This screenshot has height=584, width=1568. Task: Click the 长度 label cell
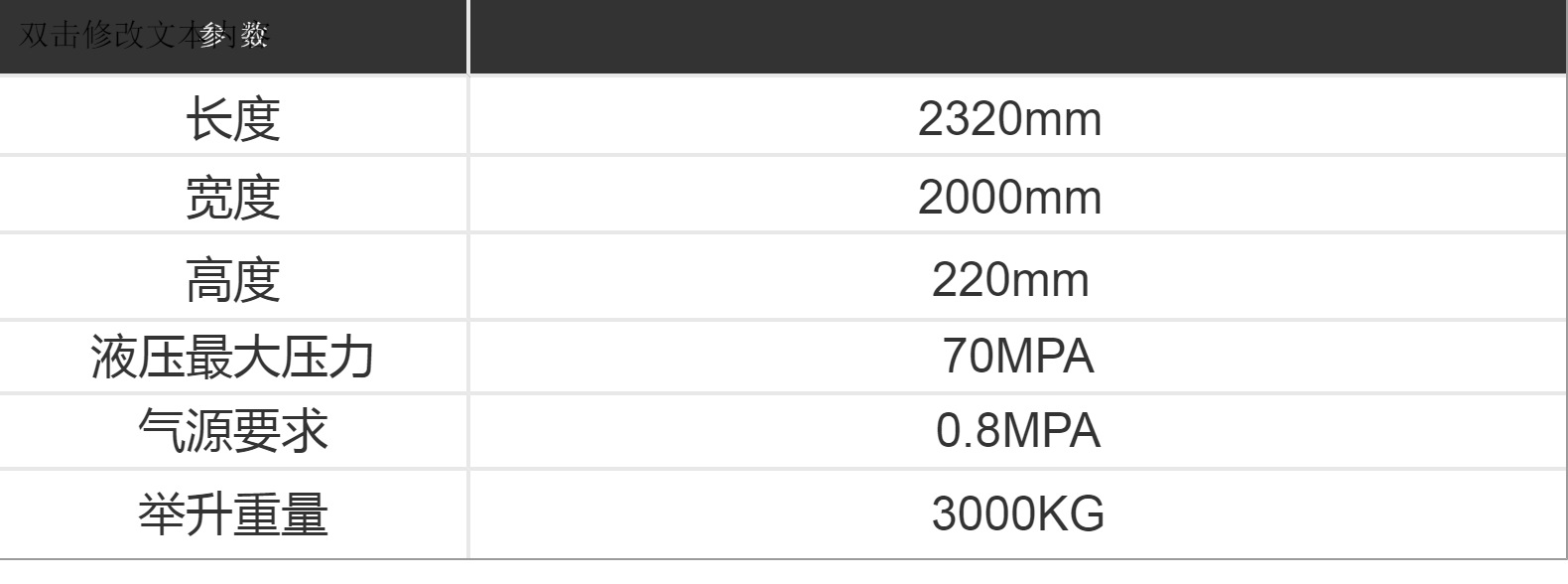click(233, 119)
